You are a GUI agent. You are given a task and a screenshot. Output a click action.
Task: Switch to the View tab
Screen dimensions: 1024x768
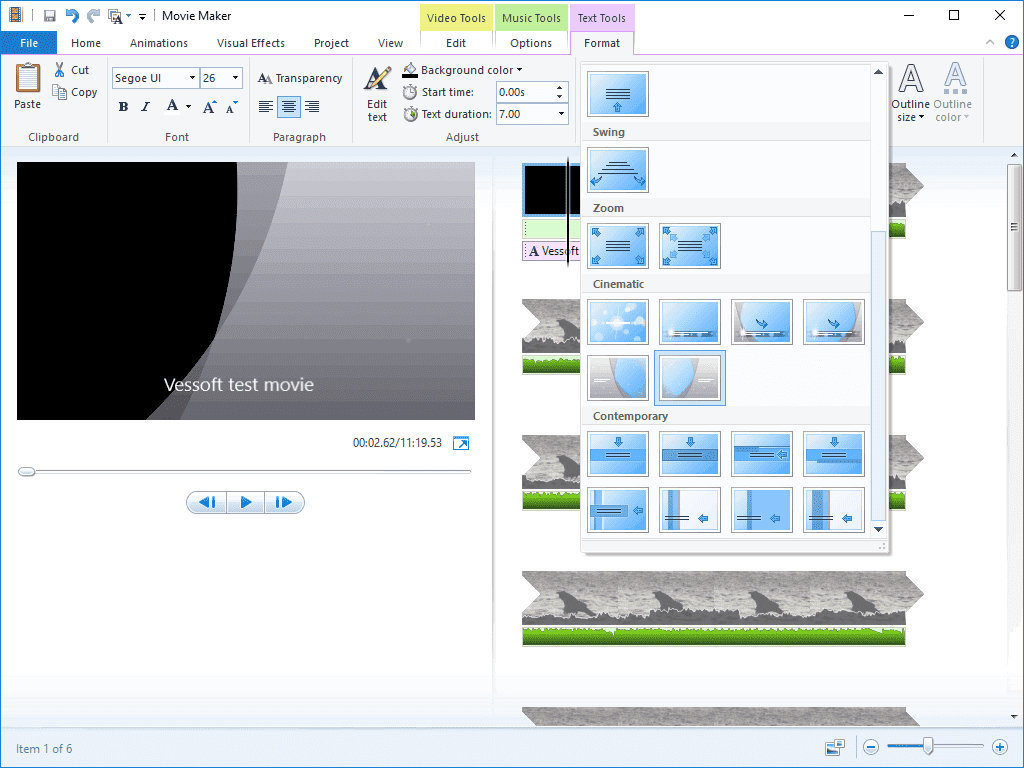[390, 43]
